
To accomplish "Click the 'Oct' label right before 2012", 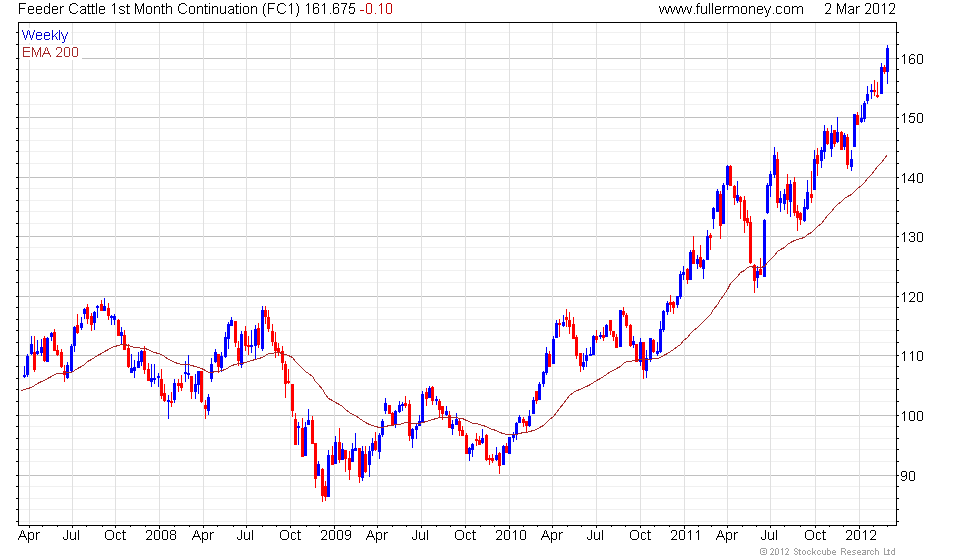I will point(815,536).
